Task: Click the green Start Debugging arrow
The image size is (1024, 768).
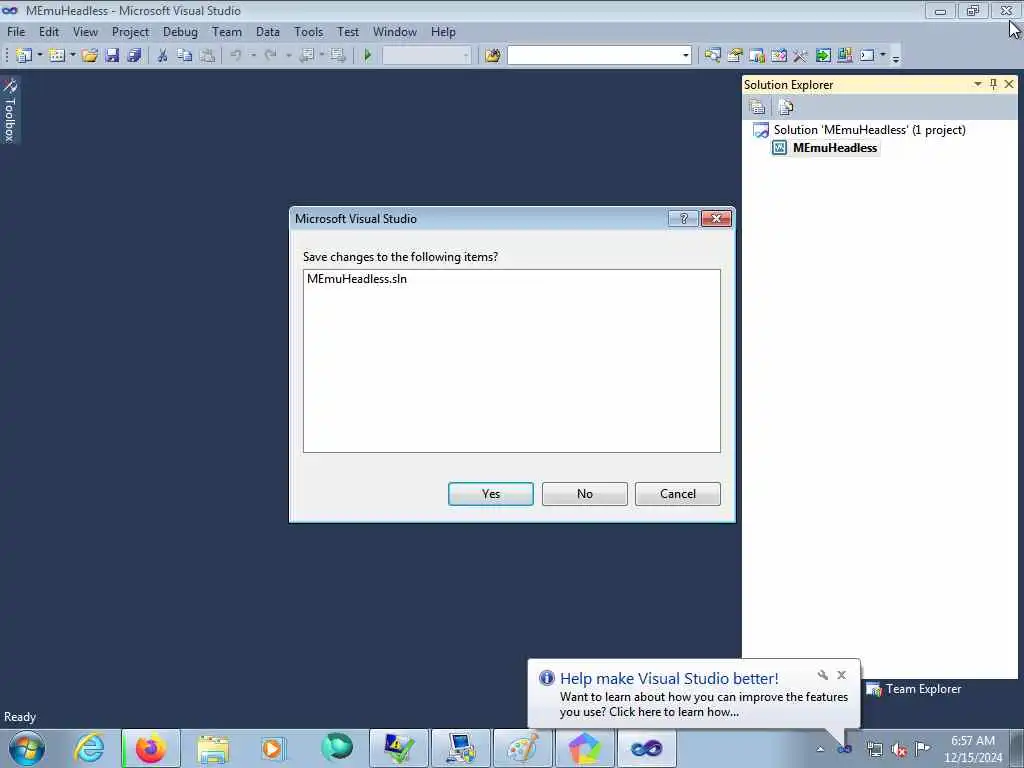Action: coord(367,56)
